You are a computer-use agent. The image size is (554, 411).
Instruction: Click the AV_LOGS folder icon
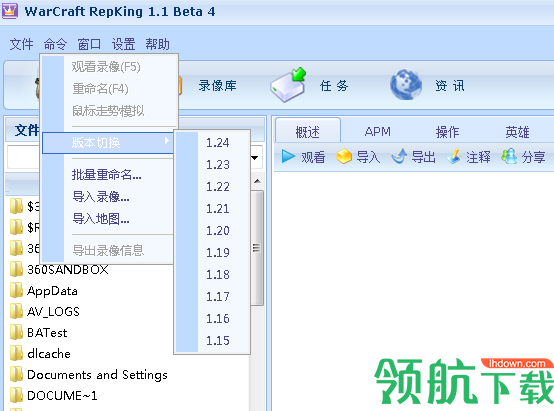point(16,311)
